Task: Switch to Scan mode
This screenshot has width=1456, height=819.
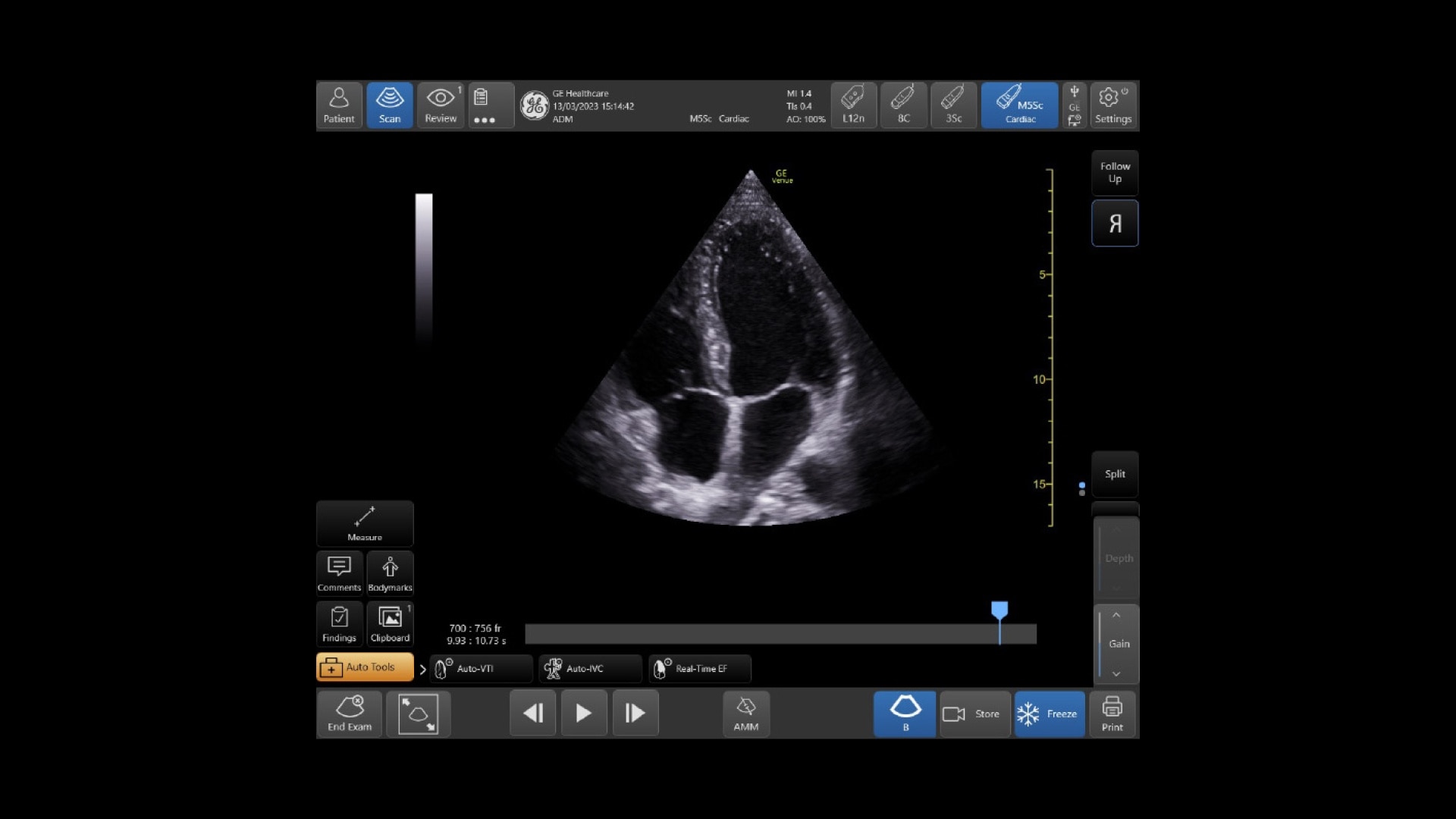Action: tap(390, 105)
